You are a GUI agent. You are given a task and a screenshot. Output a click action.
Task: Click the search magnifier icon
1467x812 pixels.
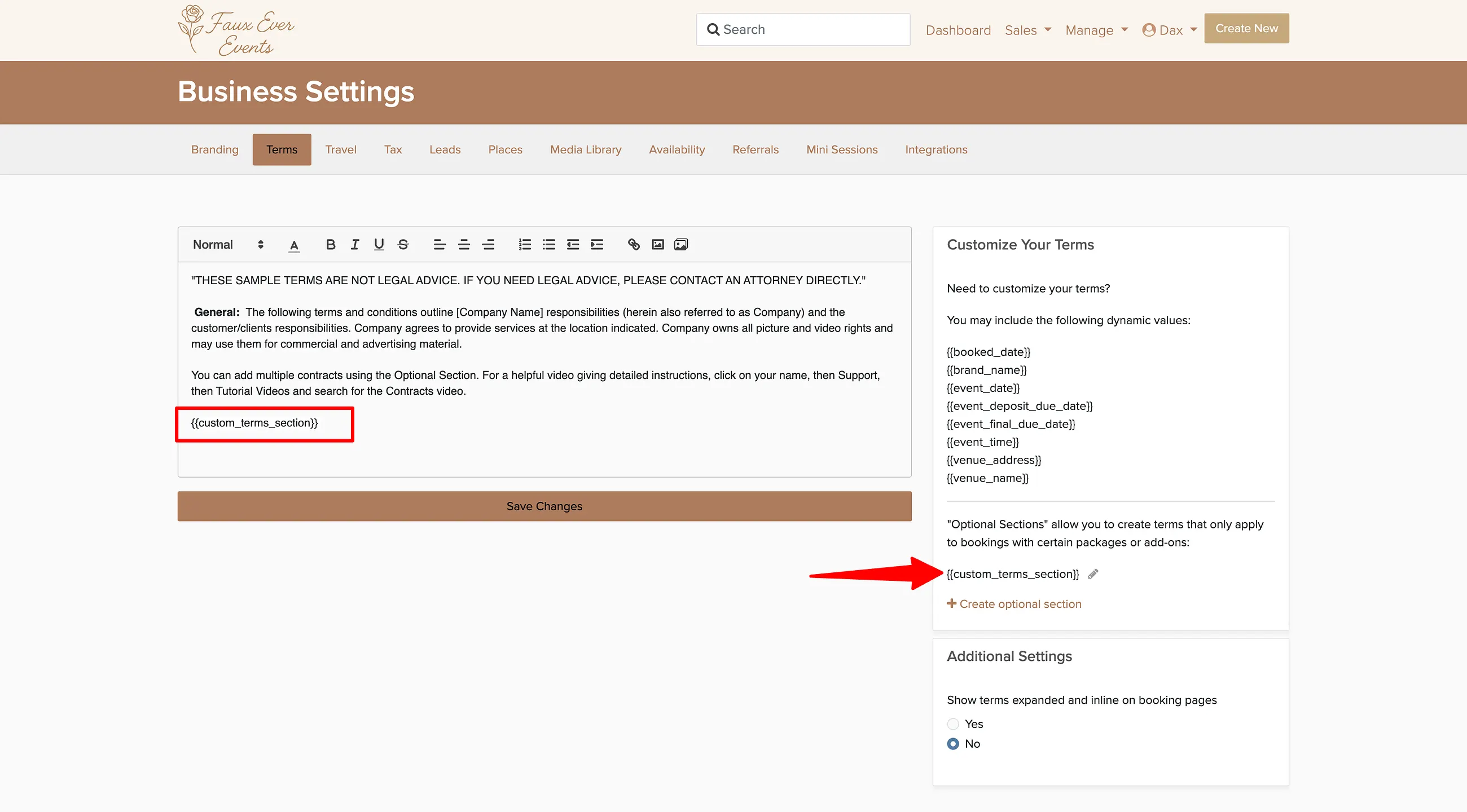pos(713,29)
